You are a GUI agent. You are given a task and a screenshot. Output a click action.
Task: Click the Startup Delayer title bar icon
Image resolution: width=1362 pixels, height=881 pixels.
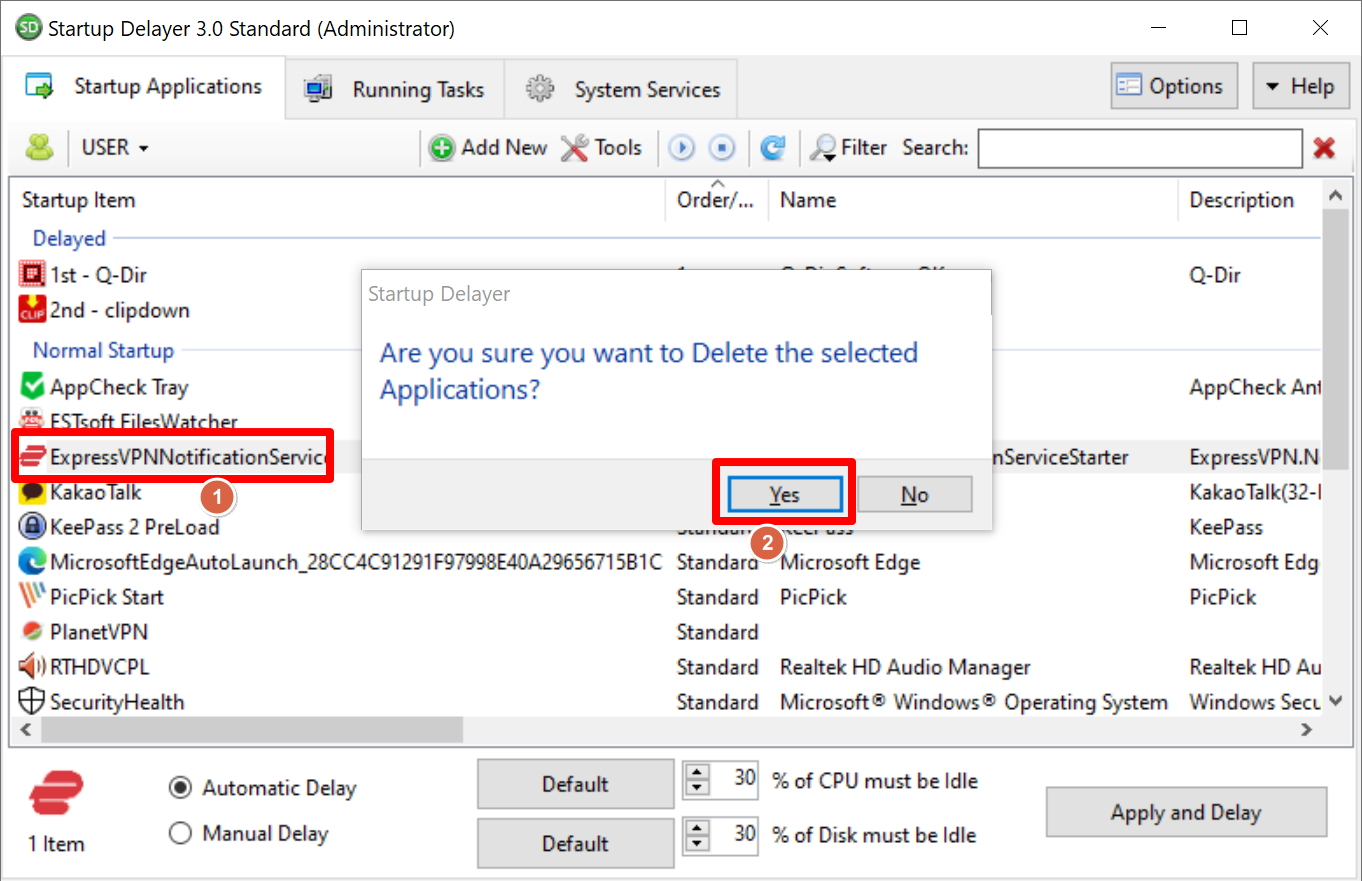pyautogui.click(x=28, y=28)
